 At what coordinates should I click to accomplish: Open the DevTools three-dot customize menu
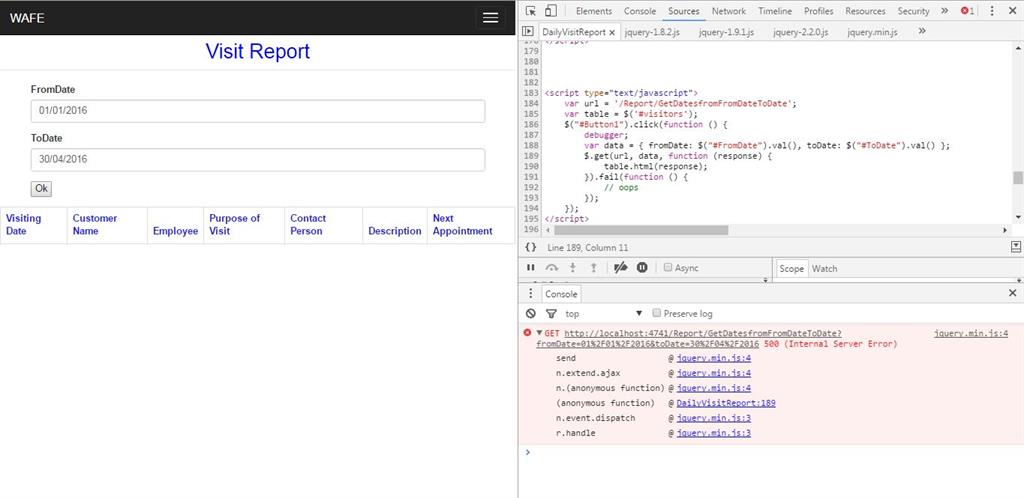coord(992,11)
